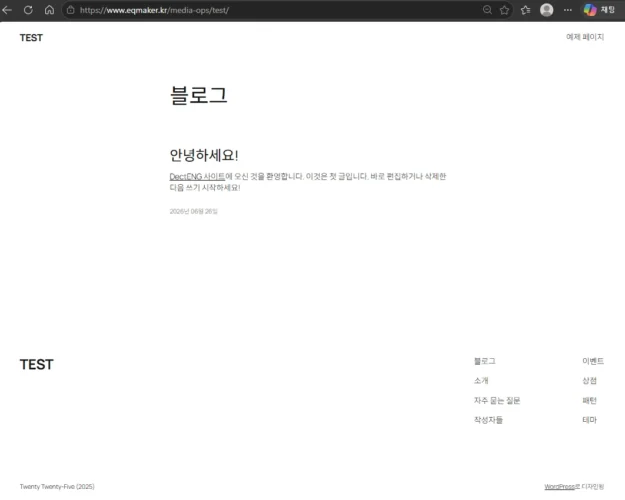Open the footer 패턴 link
Image resolution: width=625 pixels, height=500 pixels.
(590, 400)
